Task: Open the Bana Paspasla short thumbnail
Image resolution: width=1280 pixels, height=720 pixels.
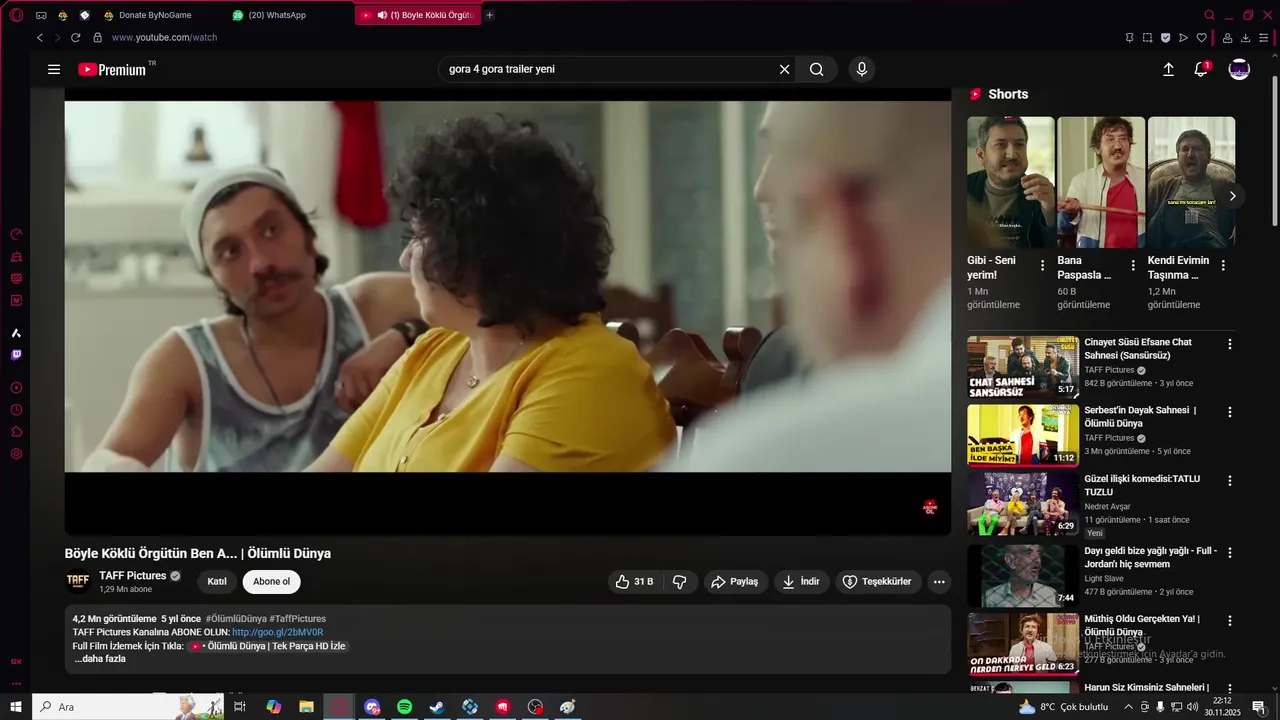Action: pyautogui.click(x=1101, y=182)
